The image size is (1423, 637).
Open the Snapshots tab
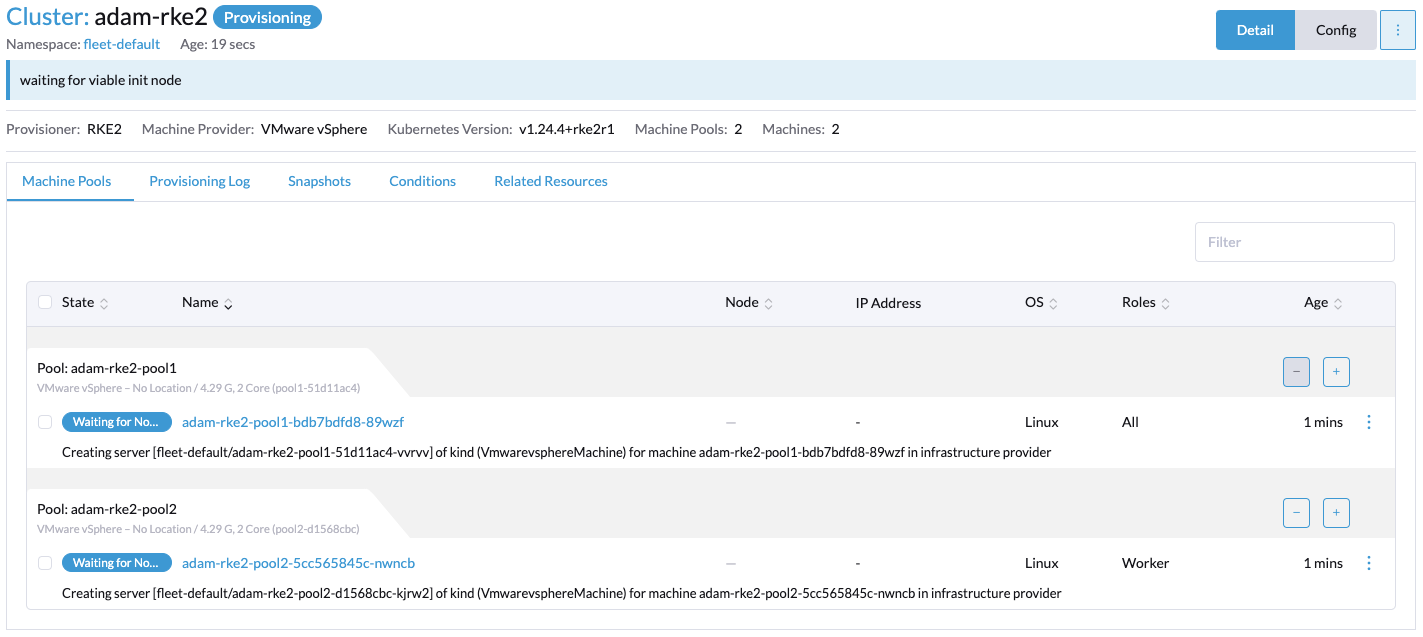click(x=319, y=181)
